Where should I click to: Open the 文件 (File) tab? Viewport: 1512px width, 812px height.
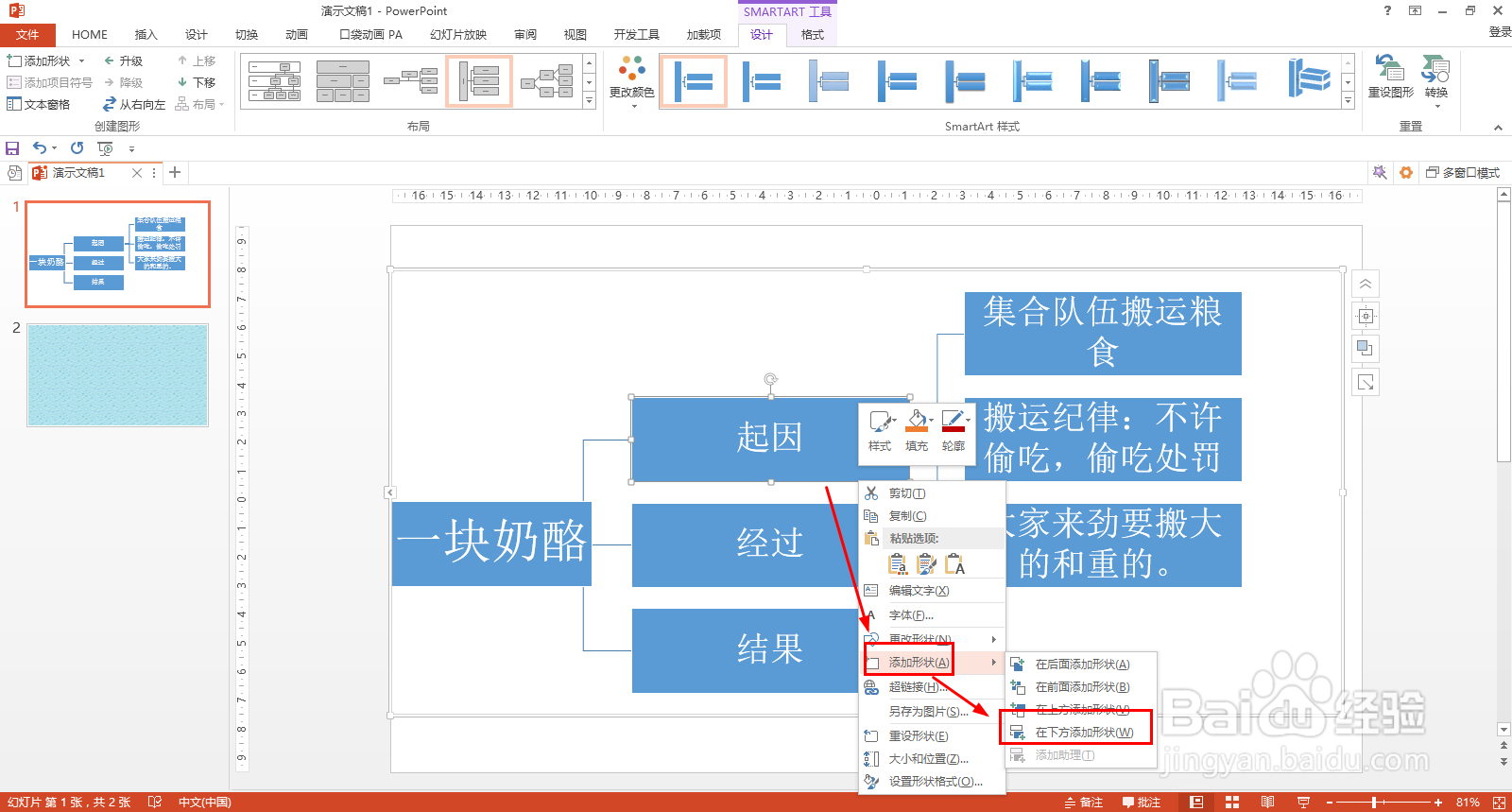pos(27,35)
